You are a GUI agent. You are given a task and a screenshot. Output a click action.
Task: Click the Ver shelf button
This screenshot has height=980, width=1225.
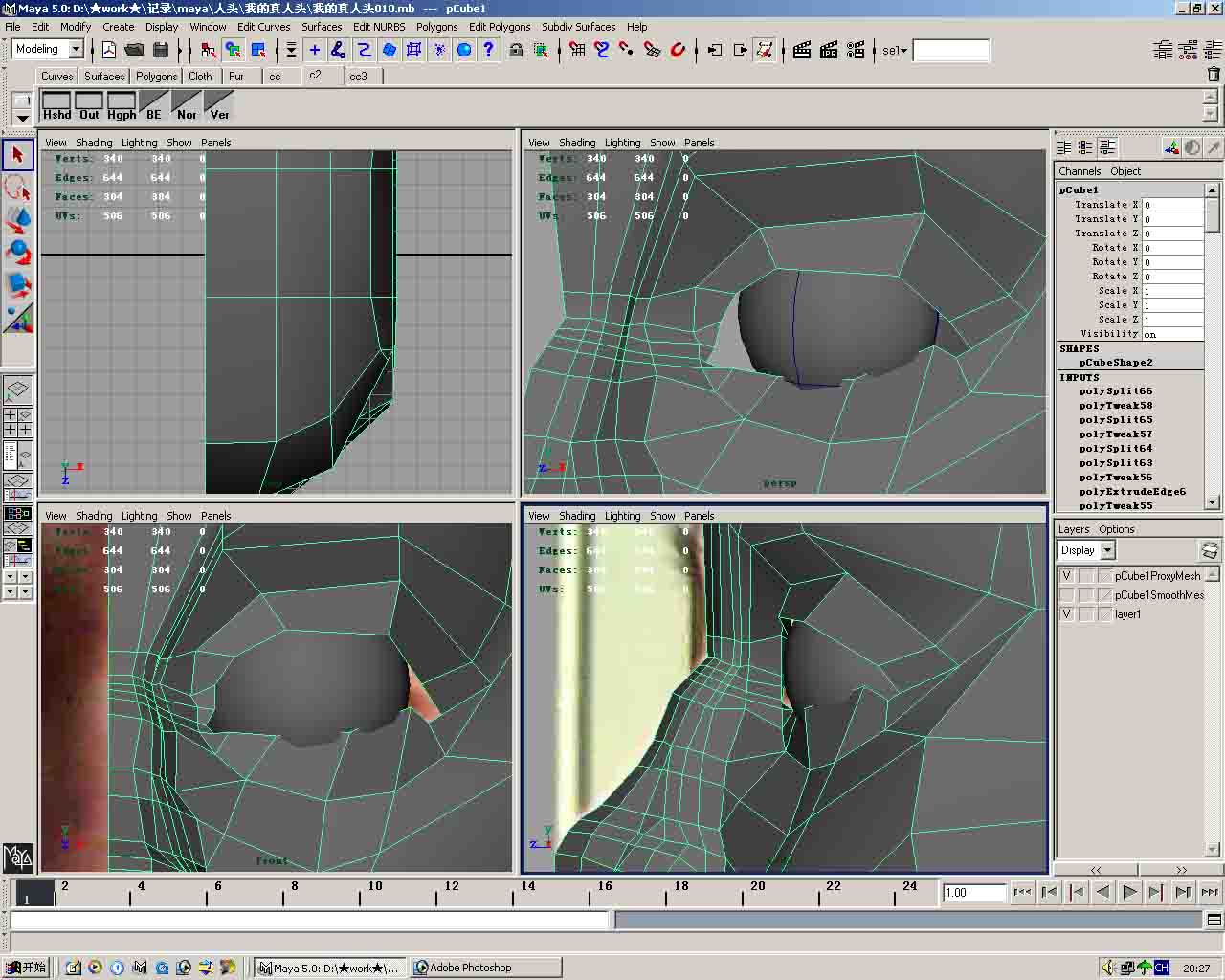tap(219, 105)
